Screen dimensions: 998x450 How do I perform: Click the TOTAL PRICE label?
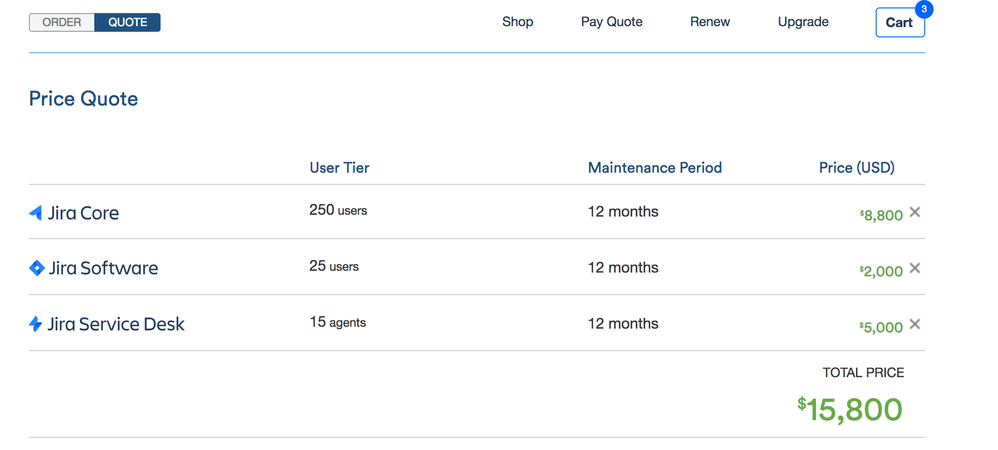point(863,372)
